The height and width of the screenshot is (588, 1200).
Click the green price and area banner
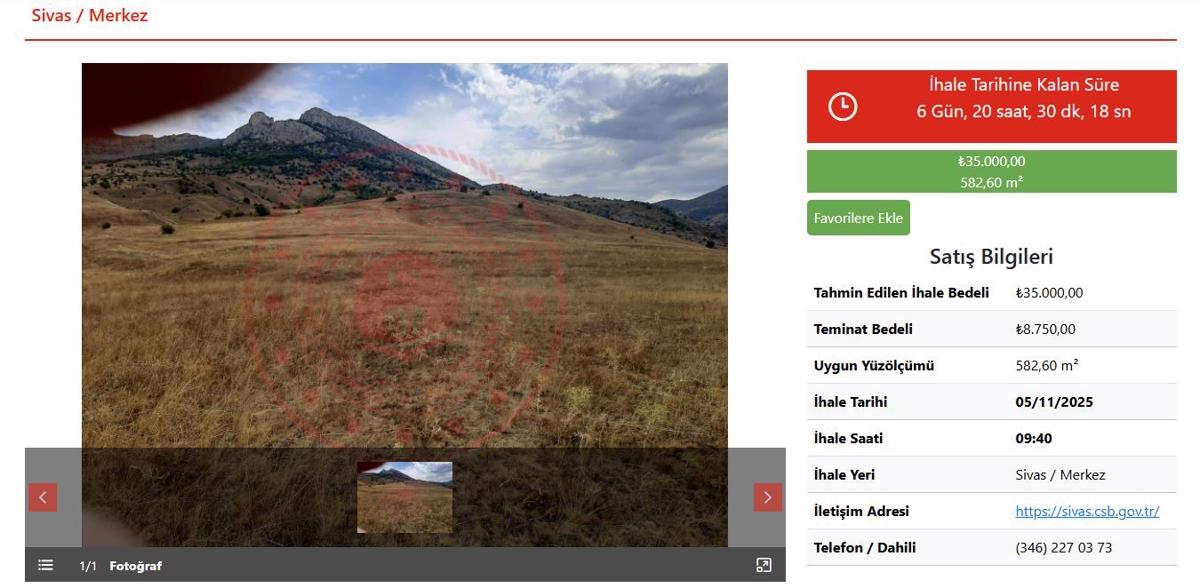[x=991, y=171]
